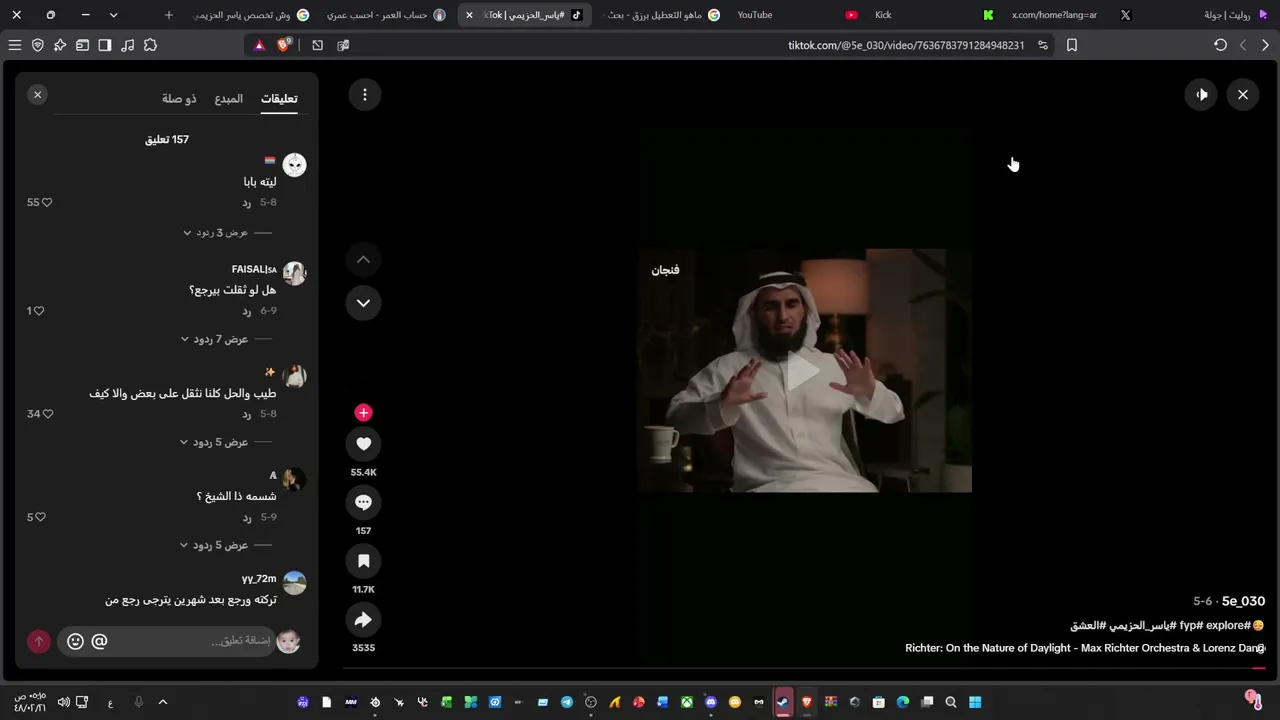Open the tab search dropdown chevron

coord(113,15)
